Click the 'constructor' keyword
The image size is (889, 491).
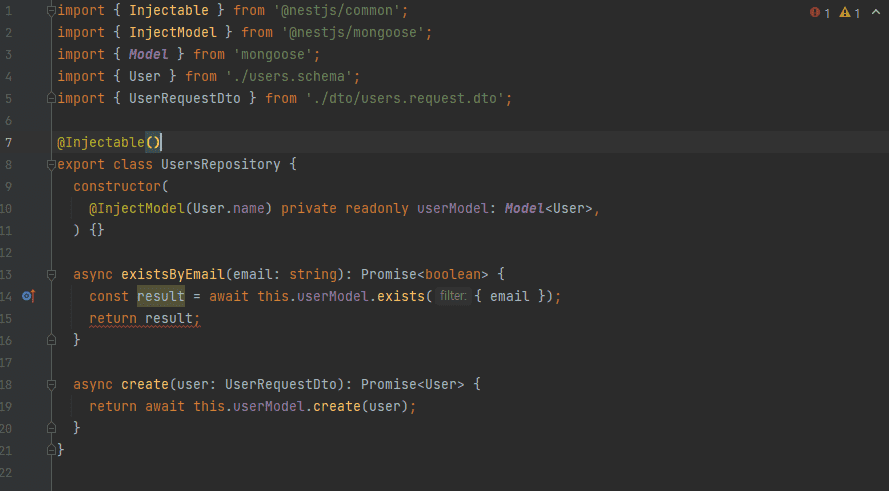click(117, 187)
